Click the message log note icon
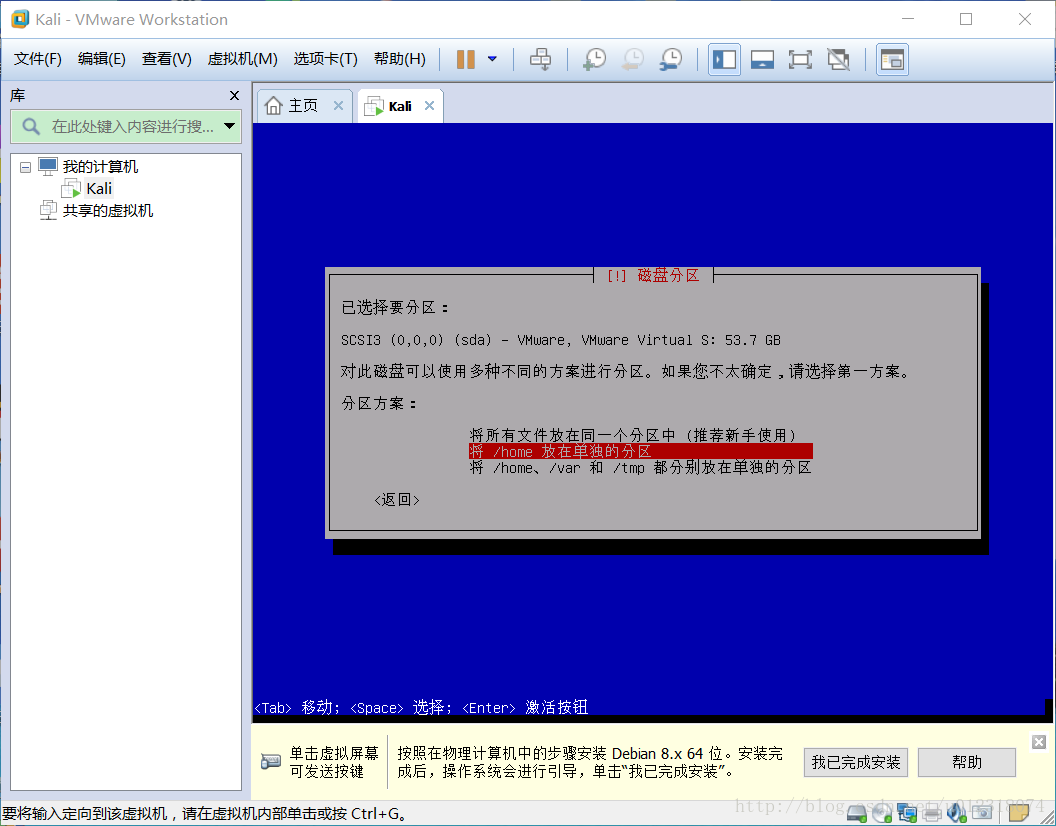Image resolution: width=1056 pixels, height=826 pixels. click(1018, 814)
